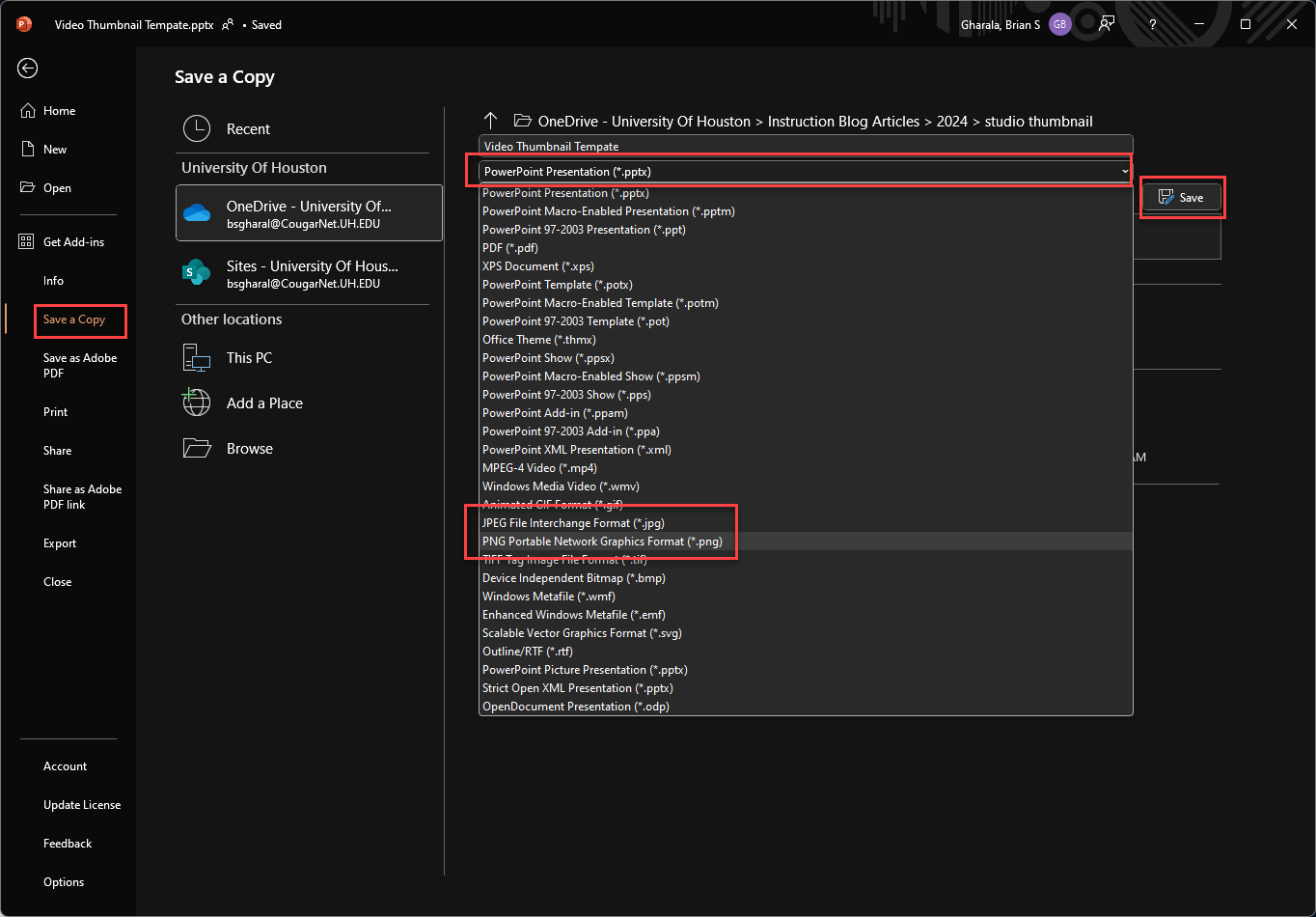Open PowerPoint Options
The height and width of the screenshot is (917, 1316).
64,882
